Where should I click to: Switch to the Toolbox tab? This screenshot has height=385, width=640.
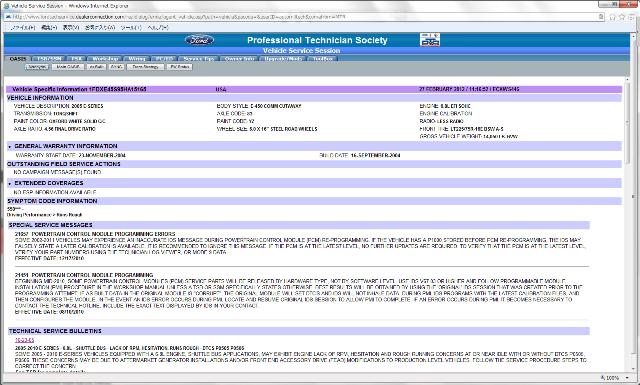(x=322, y=59)
